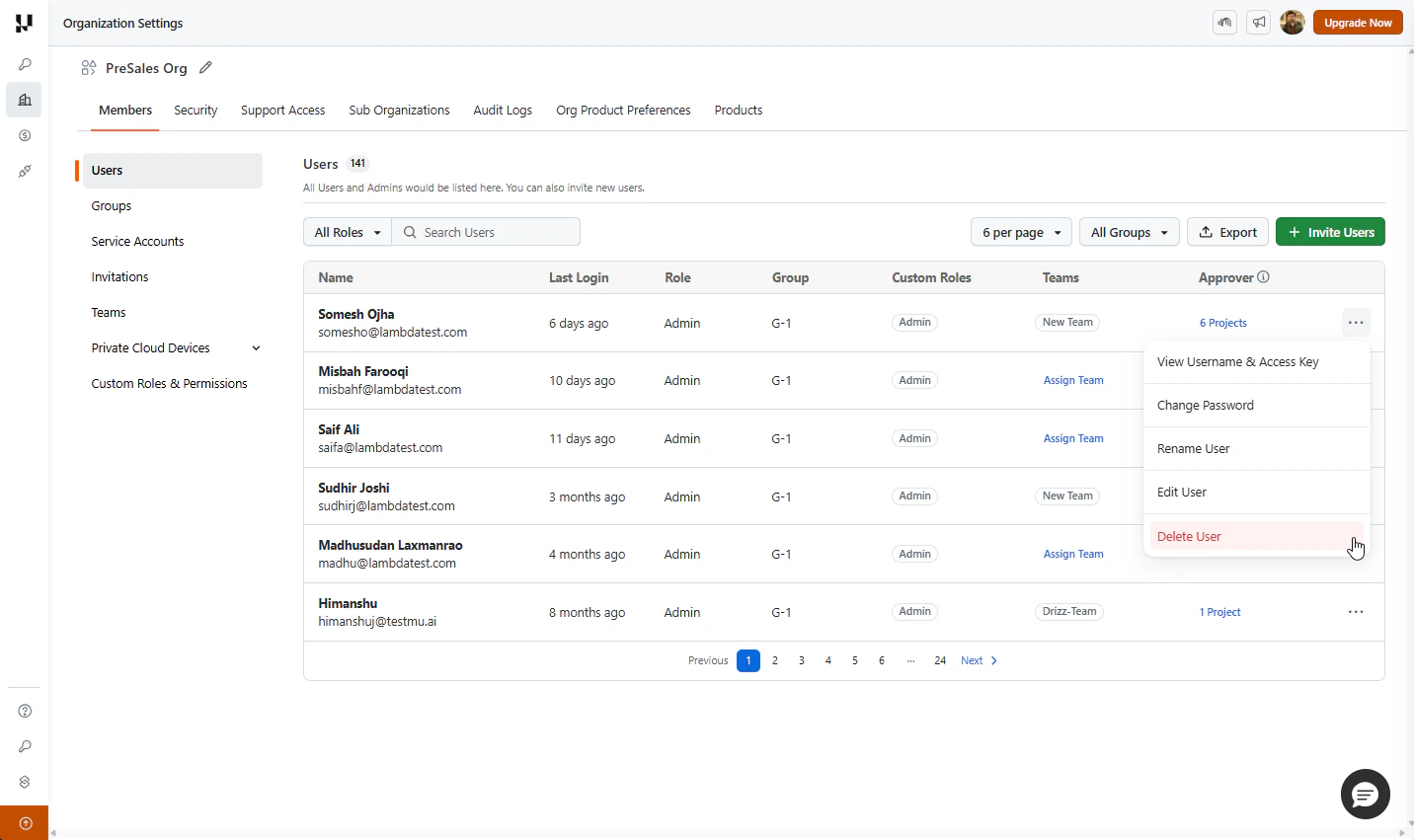The image size is (1414, 840).
Task: Open the All Roles filter dropdown
Action: [x=348, y=232]
